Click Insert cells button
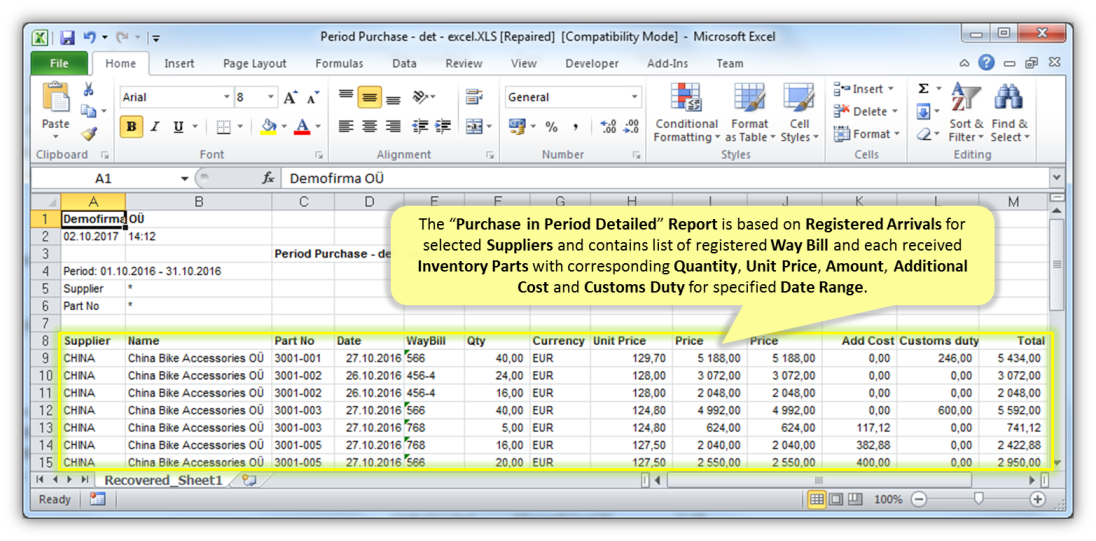 click(x=863, y=89)
